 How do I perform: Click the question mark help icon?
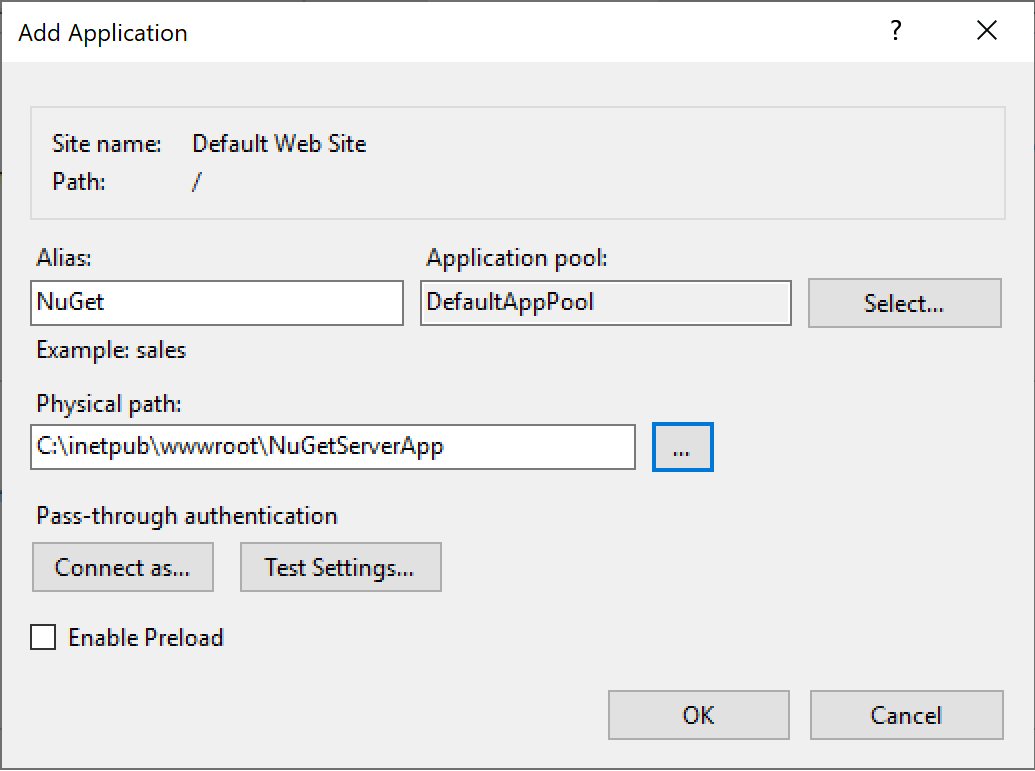(x=895, y=30)
